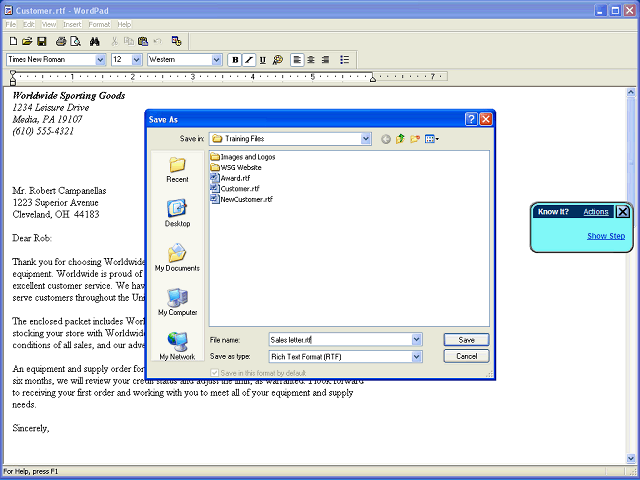Open the font color palette button
Image resolution: width=640 pixels, height=480 pixels.
coord(278,60)
